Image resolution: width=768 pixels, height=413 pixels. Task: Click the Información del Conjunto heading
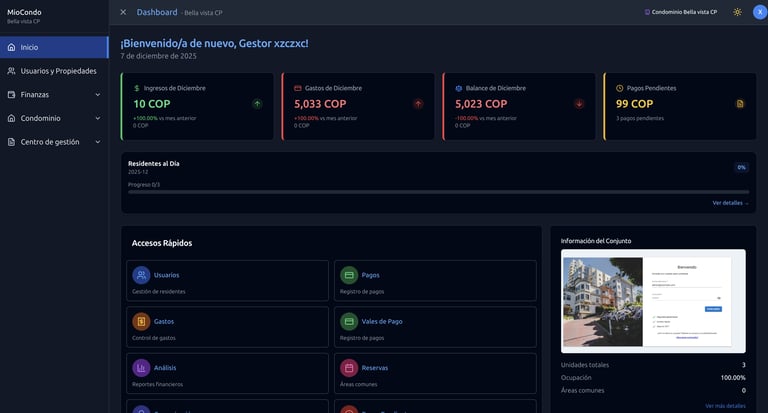(596, 241)
